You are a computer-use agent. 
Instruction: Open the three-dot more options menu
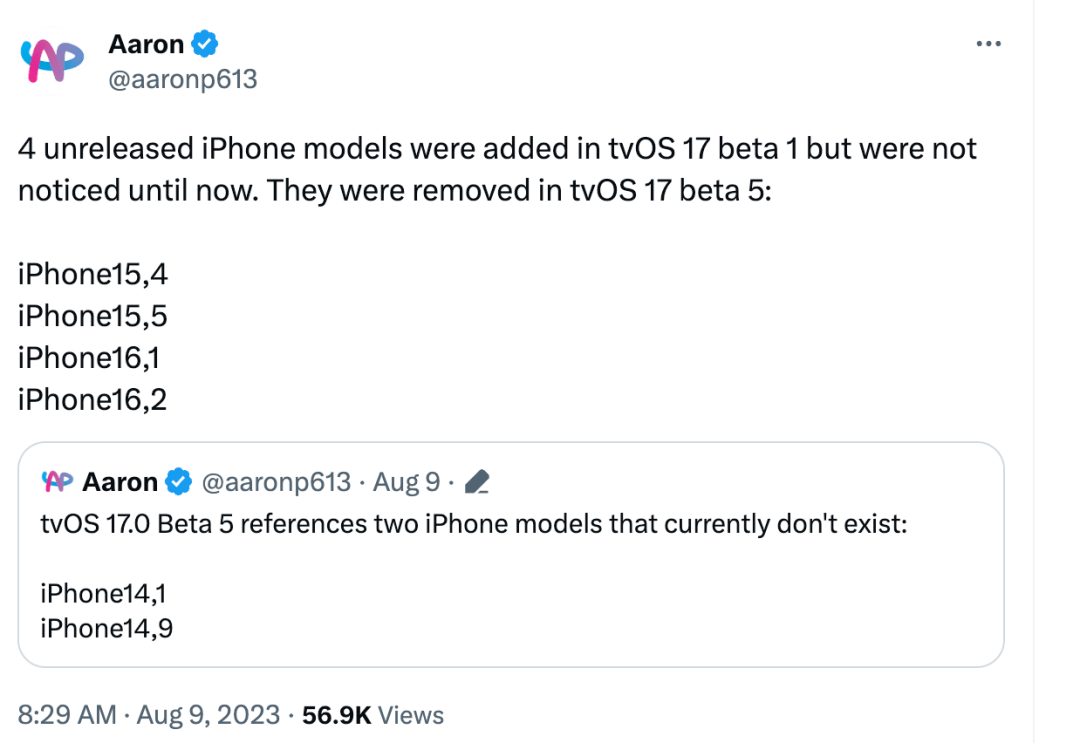pyautogui.click(x=988, y=44)
